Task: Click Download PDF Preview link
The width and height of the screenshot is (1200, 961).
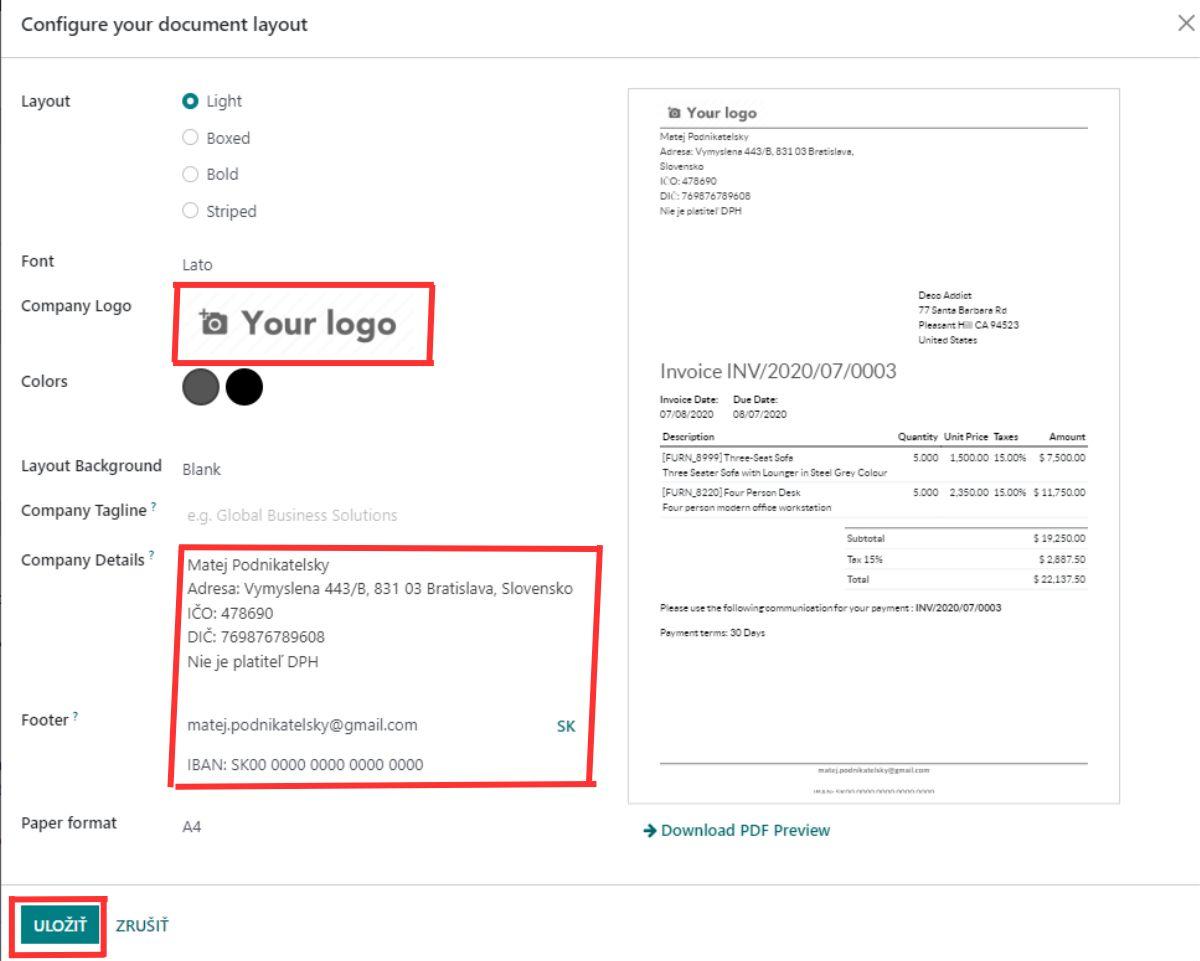Action: coord(736,830)
